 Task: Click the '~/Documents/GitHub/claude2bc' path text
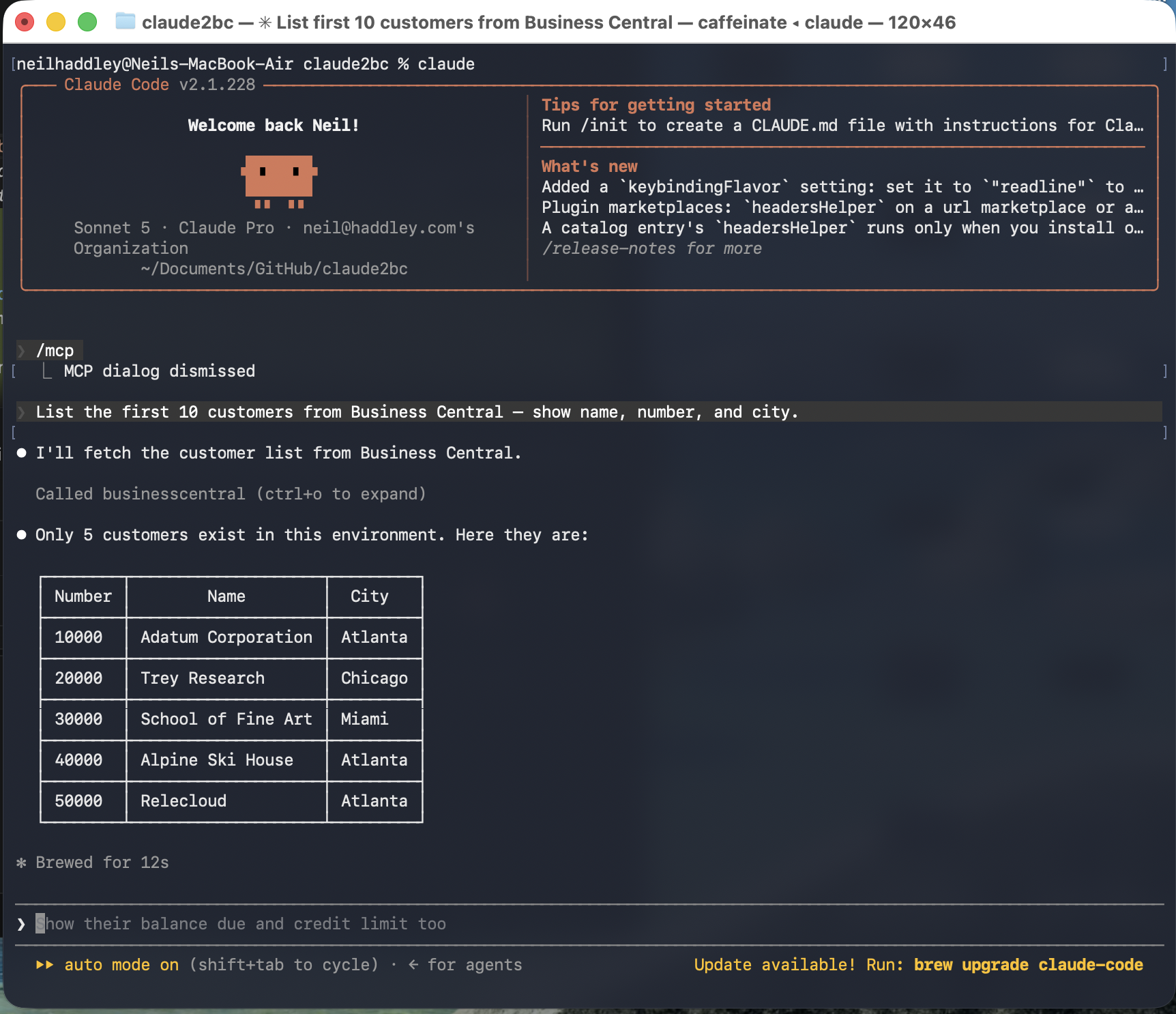tap(274, 269)
